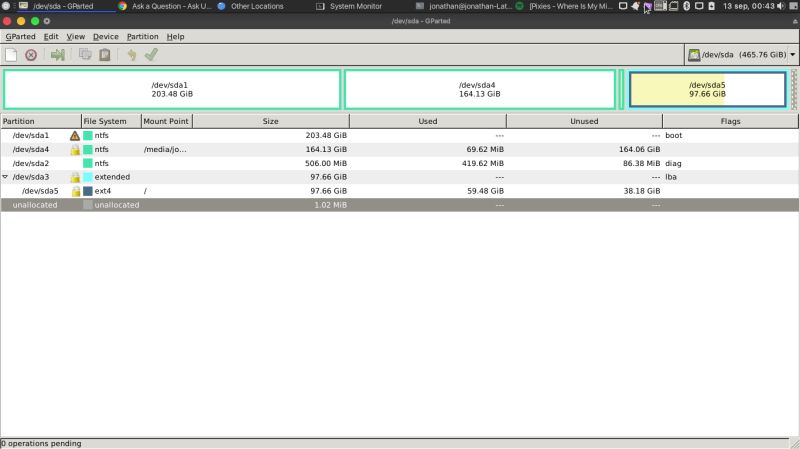The image size is (800, 449).
Task: Click the ext4 color swatch for /dev/sda5
Action: [88, 191]
